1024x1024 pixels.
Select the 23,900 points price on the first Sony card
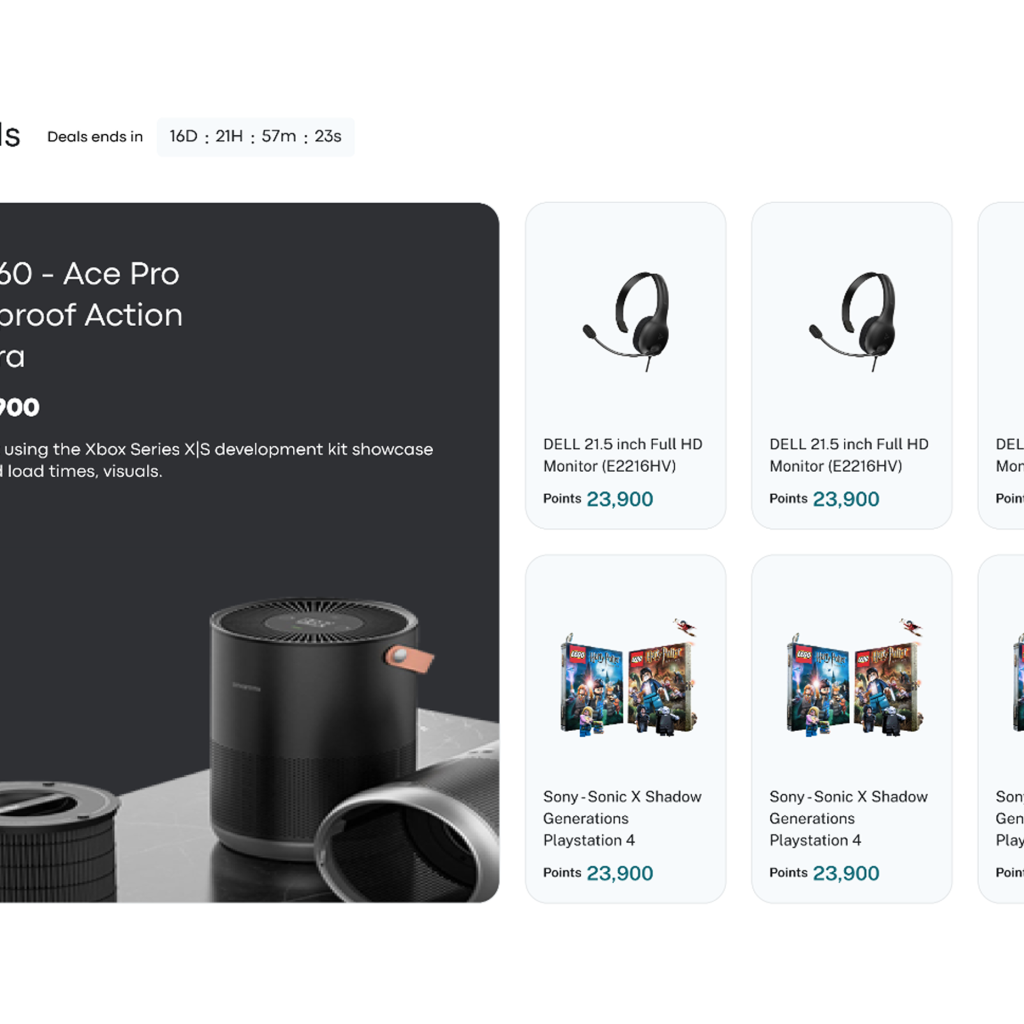(619, 873)
